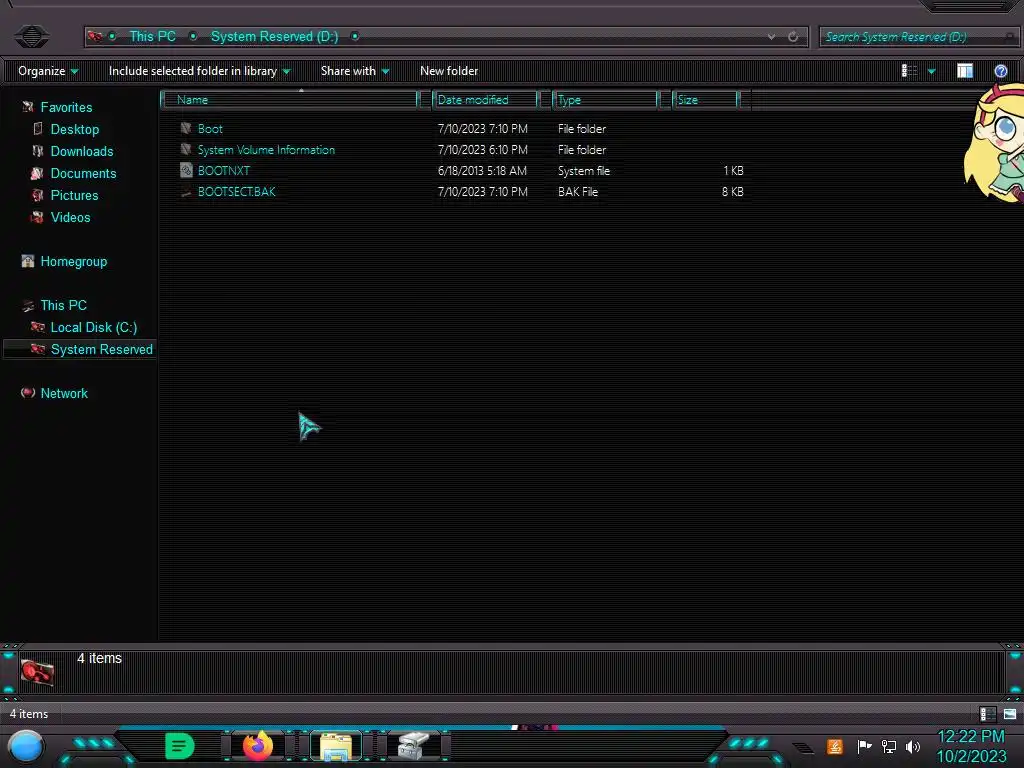Viewport: 1024px width, 768px height.
Task: Launch Firefox from the taskbar
Action: [x=258, y=746]
